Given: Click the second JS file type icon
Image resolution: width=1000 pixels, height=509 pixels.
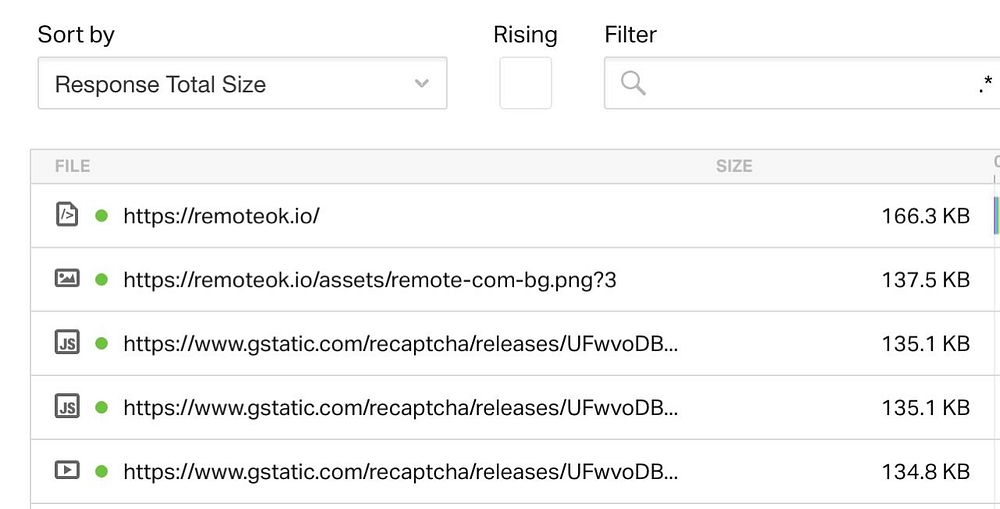Looking at the screenshot, I should point(67,407).
